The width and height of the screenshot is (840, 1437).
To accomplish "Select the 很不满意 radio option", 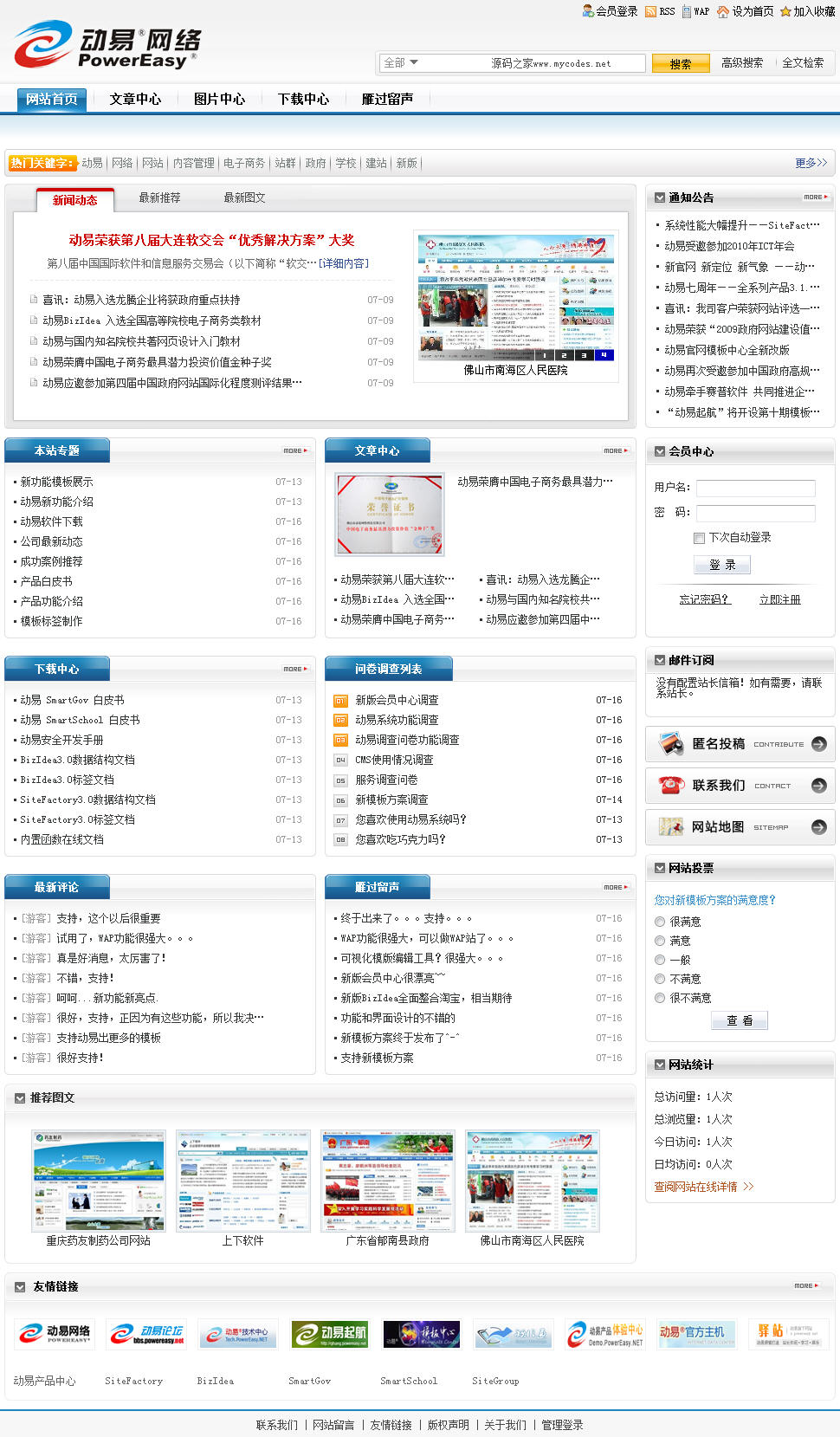I will pyautogui.click(x=660, y=998).
